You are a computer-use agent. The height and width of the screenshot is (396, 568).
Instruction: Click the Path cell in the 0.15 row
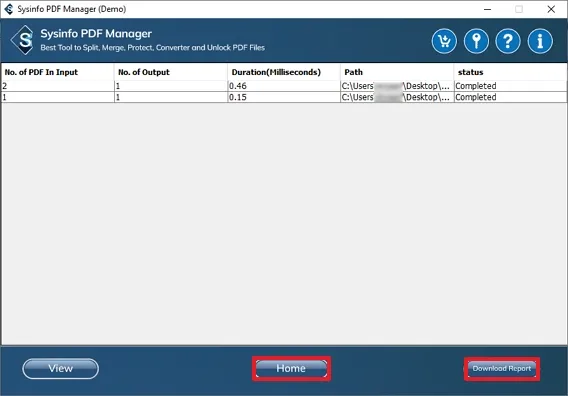(x=397, y=97)
